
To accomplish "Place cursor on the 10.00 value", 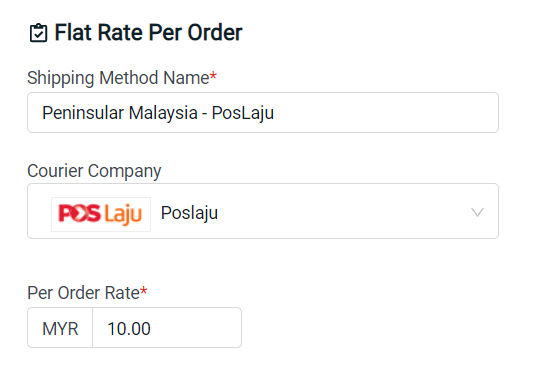I will [x=129, y=328].
